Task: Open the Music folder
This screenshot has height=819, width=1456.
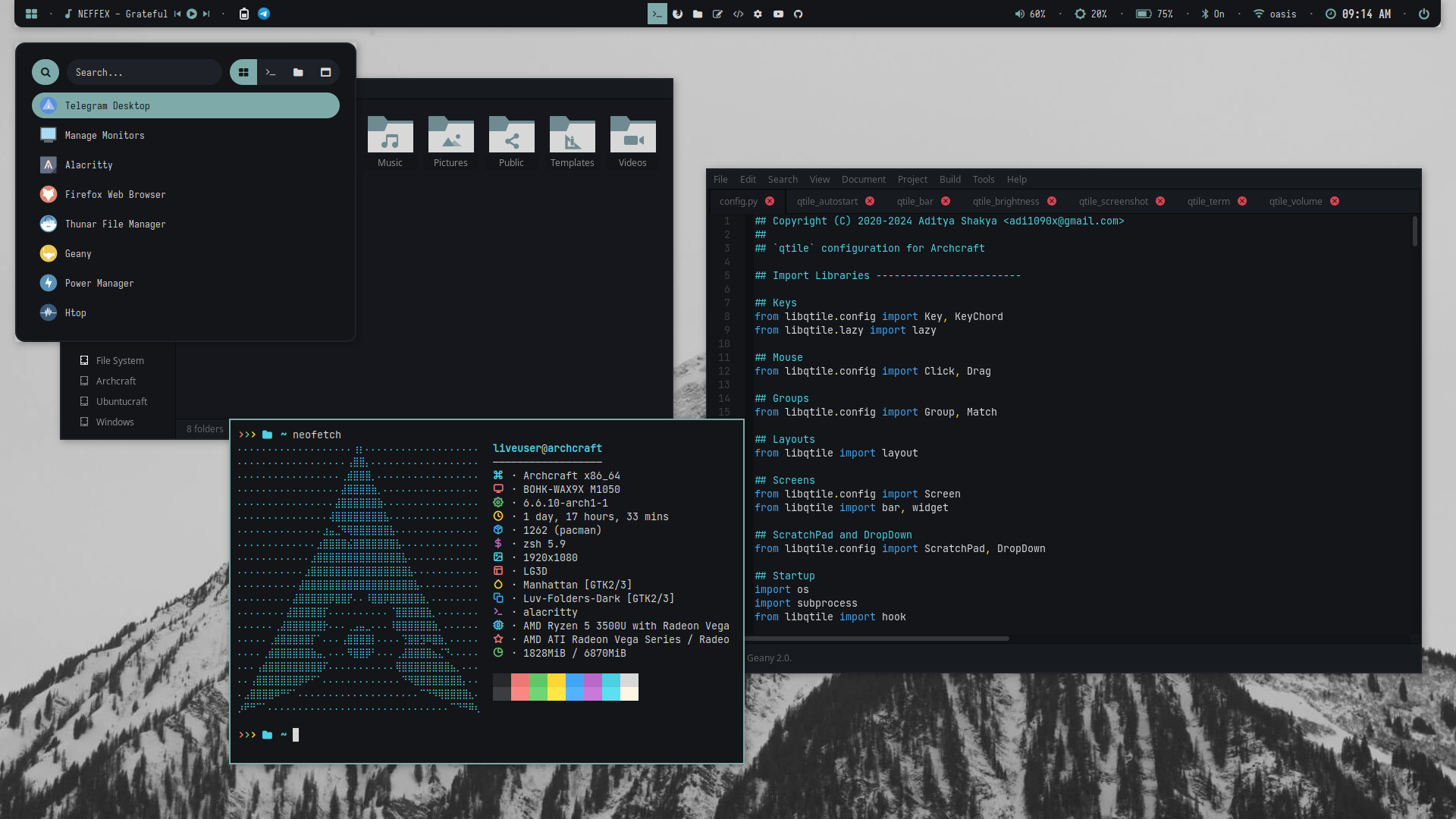Action: point(390,141)
